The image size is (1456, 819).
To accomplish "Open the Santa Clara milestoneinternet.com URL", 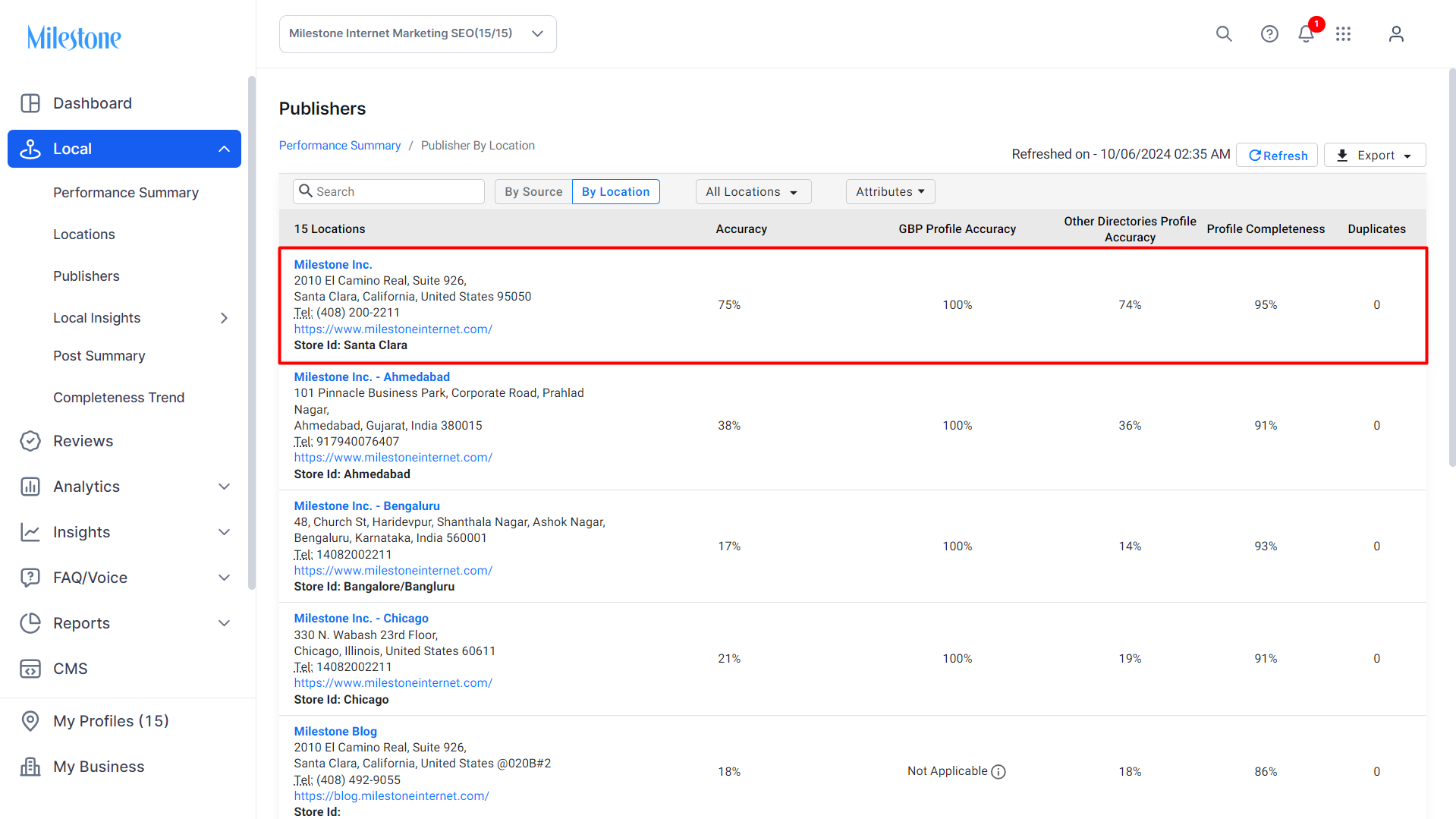I will tap(393, 329).
